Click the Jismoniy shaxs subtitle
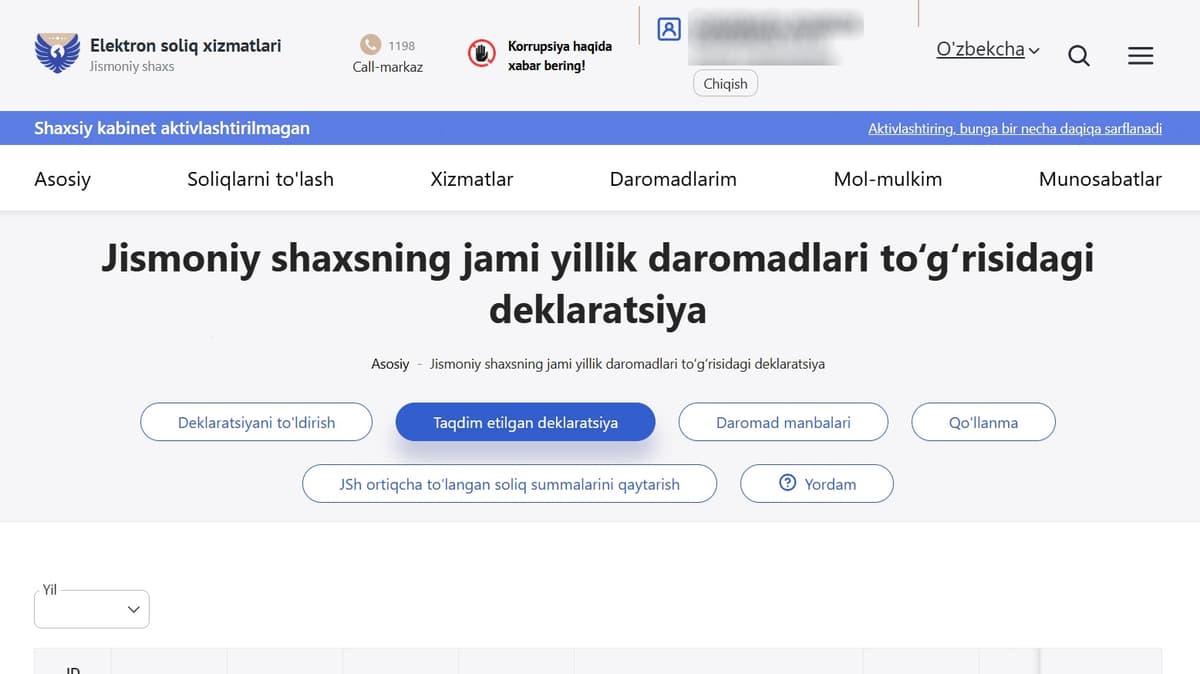Viewport: 1200px width, 674px height. pyautogui.click(x=132, y=67)
